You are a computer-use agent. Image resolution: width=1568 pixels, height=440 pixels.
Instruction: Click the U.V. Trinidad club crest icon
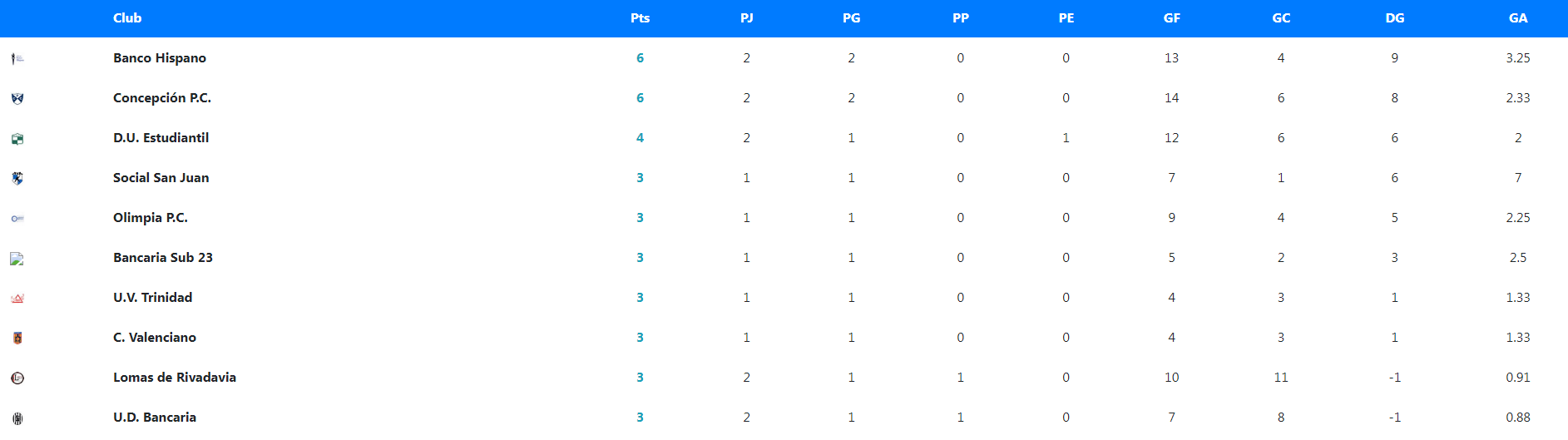coord(17,299)
